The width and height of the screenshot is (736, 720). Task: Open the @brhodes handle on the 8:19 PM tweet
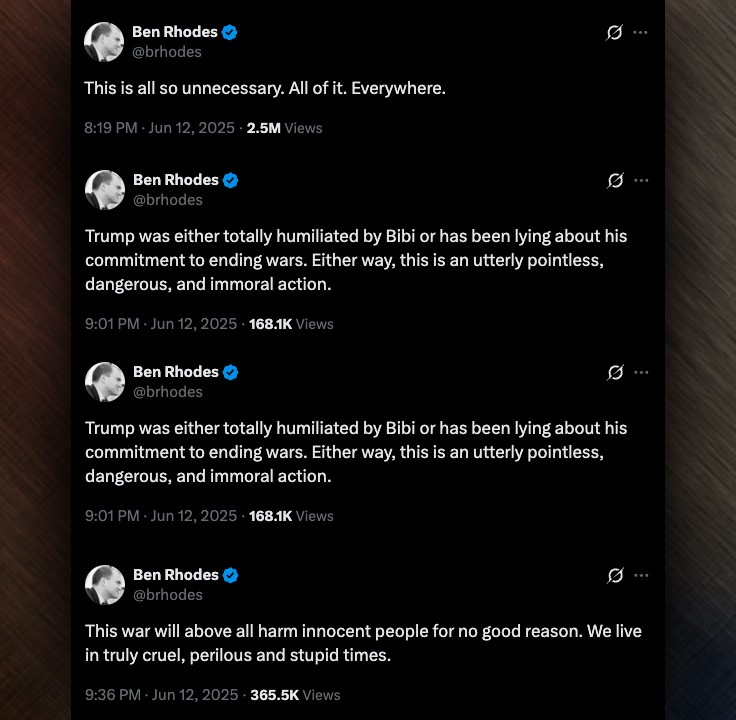point(167,52)
